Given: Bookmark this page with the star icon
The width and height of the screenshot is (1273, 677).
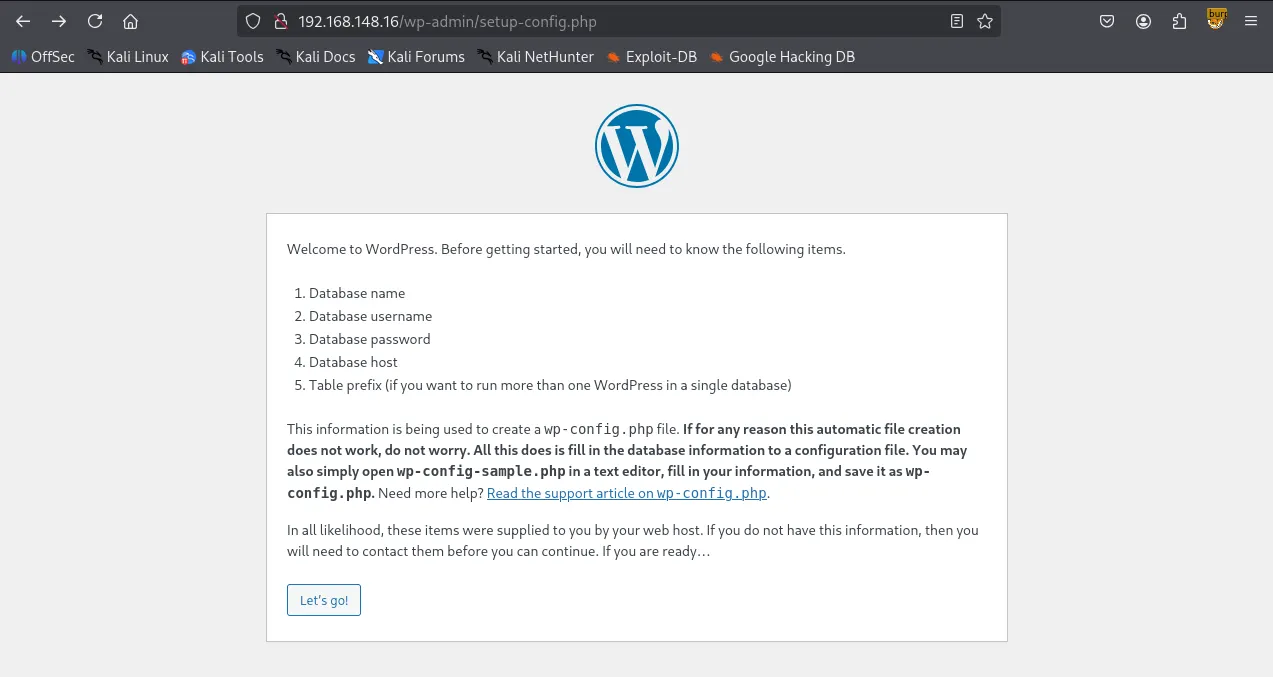Looking at the screenshot, I should tap(985, 21).
